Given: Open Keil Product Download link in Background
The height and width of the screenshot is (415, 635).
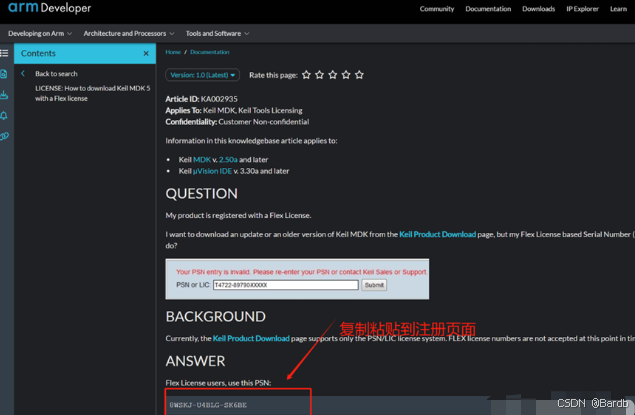Looking at the screenshot, I should 251,338.
